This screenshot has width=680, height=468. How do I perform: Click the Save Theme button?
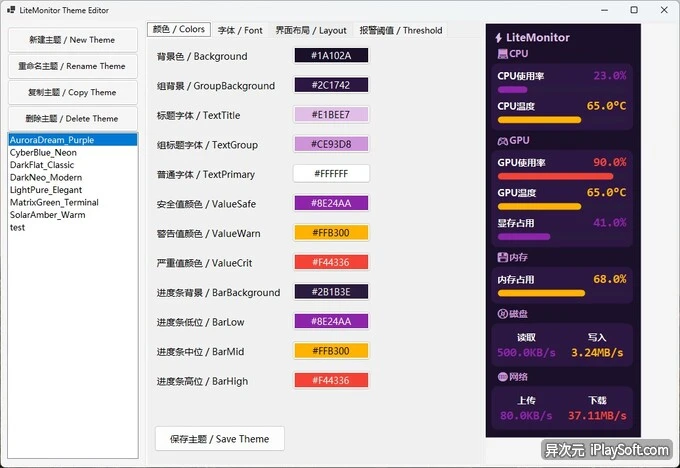220,439
